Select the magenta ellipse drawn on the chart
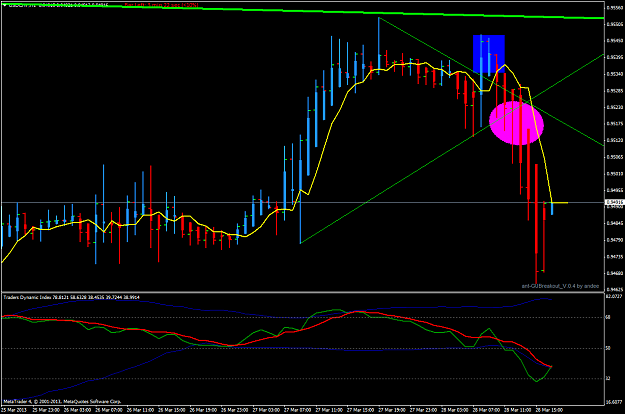625x414 pixels. point(517,123)
